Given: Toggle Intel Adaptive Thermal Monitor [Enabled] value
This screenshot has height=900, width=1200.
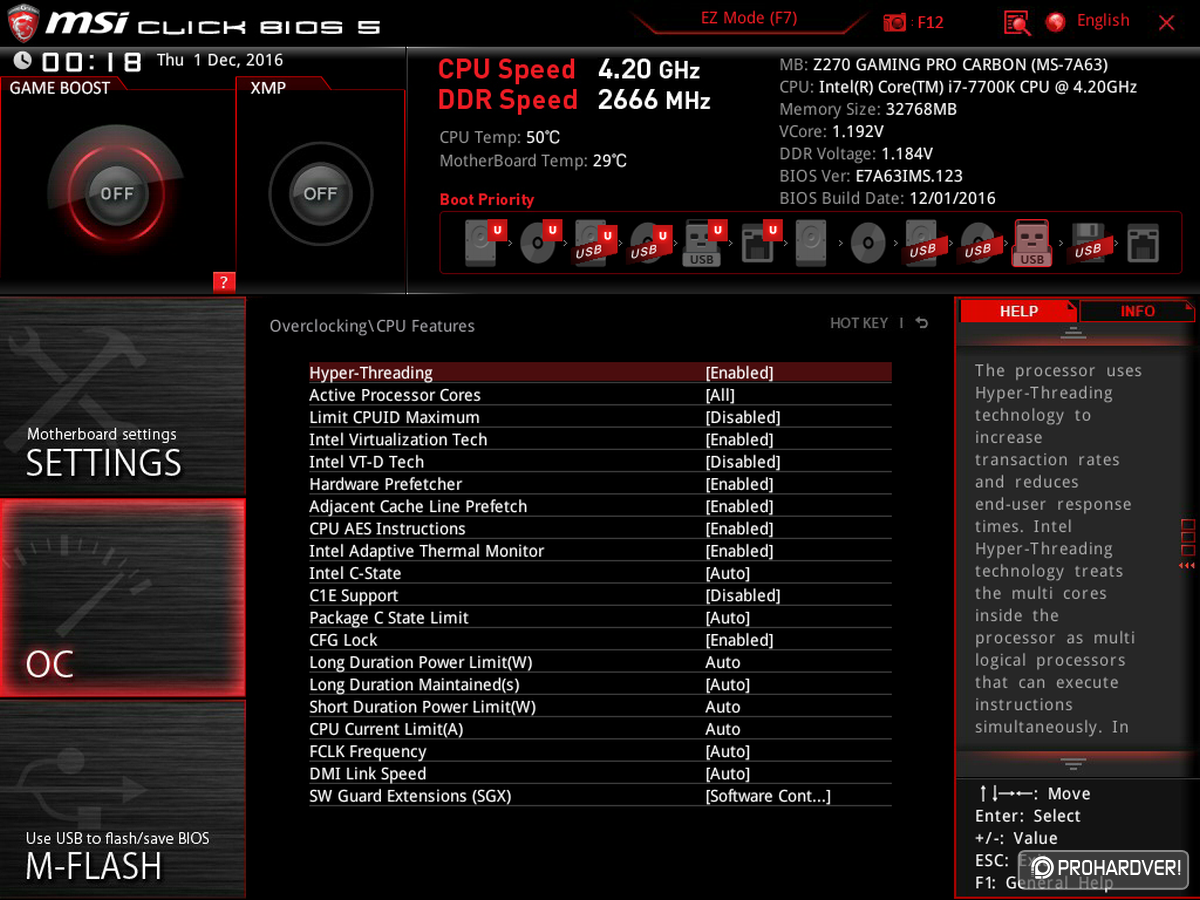Looking at the screenshot, I should (x=739, y=551).
